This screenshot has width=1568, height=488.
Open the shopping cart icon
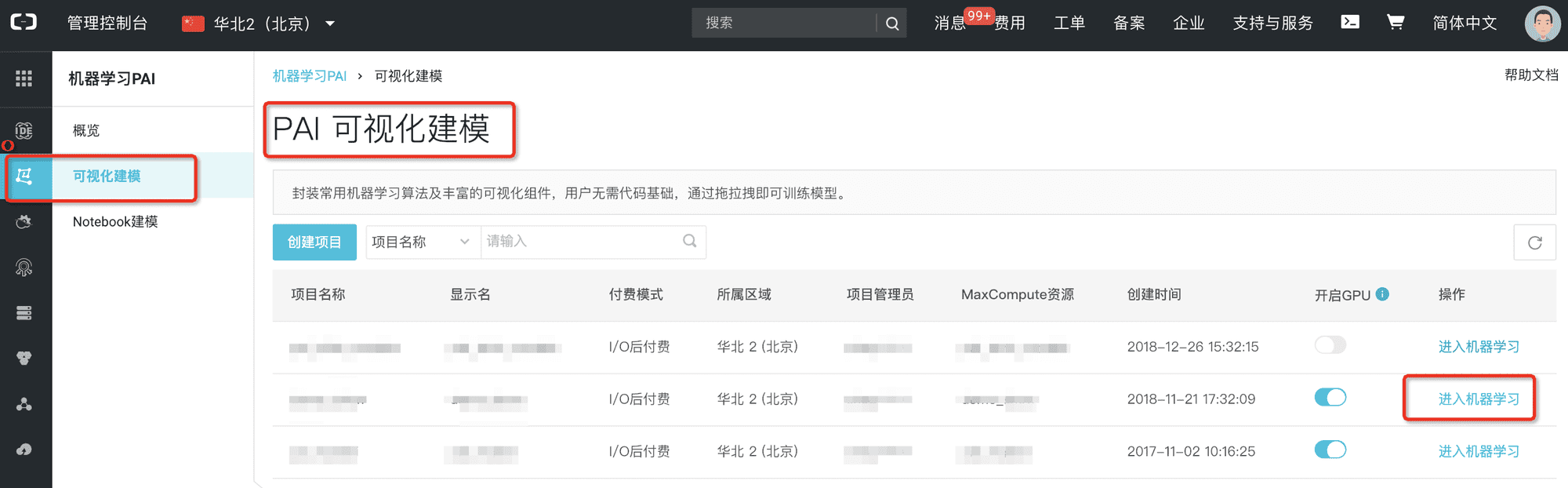click(x=1396, y=22)
